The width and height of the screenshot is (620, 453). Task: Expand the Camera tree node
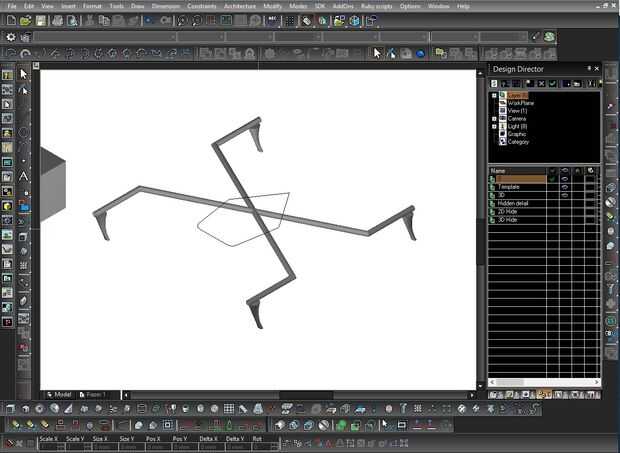coord(494,119)
